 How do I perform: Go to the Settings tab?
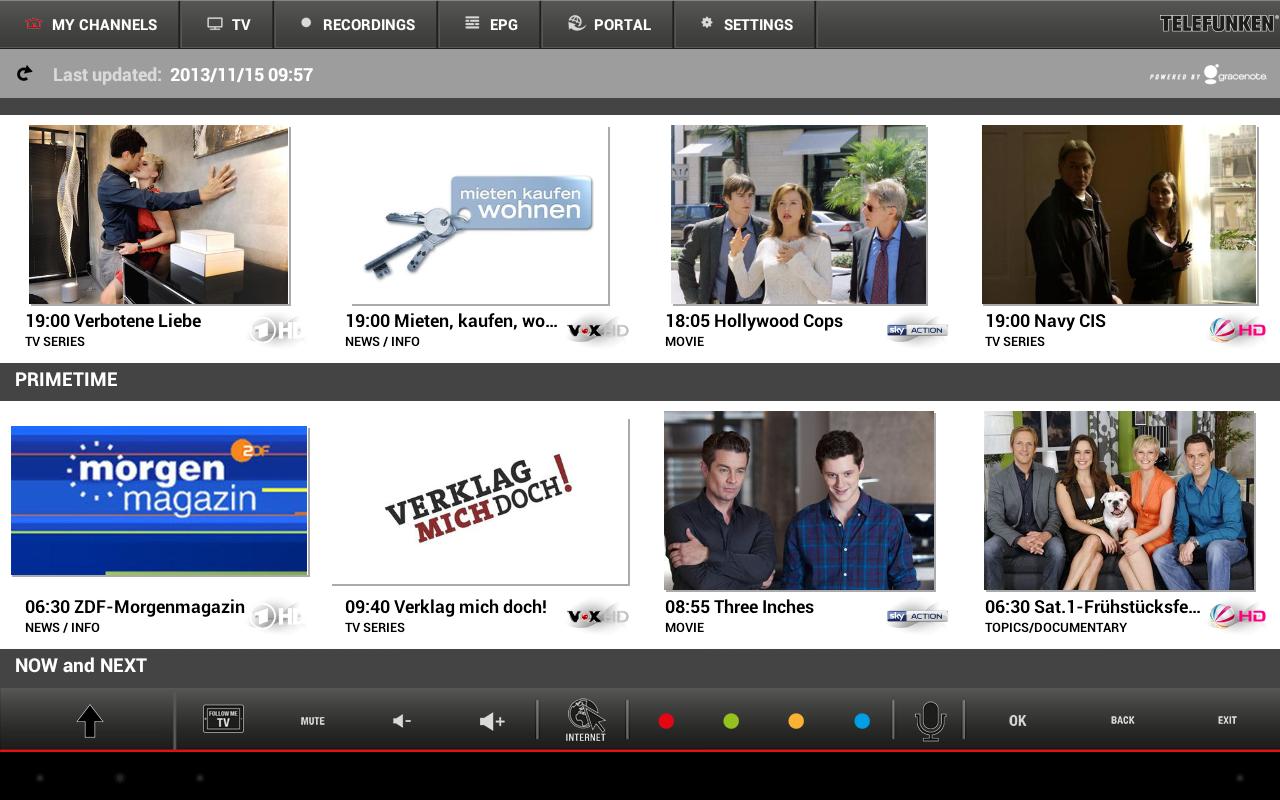click(x=745, y=24)
